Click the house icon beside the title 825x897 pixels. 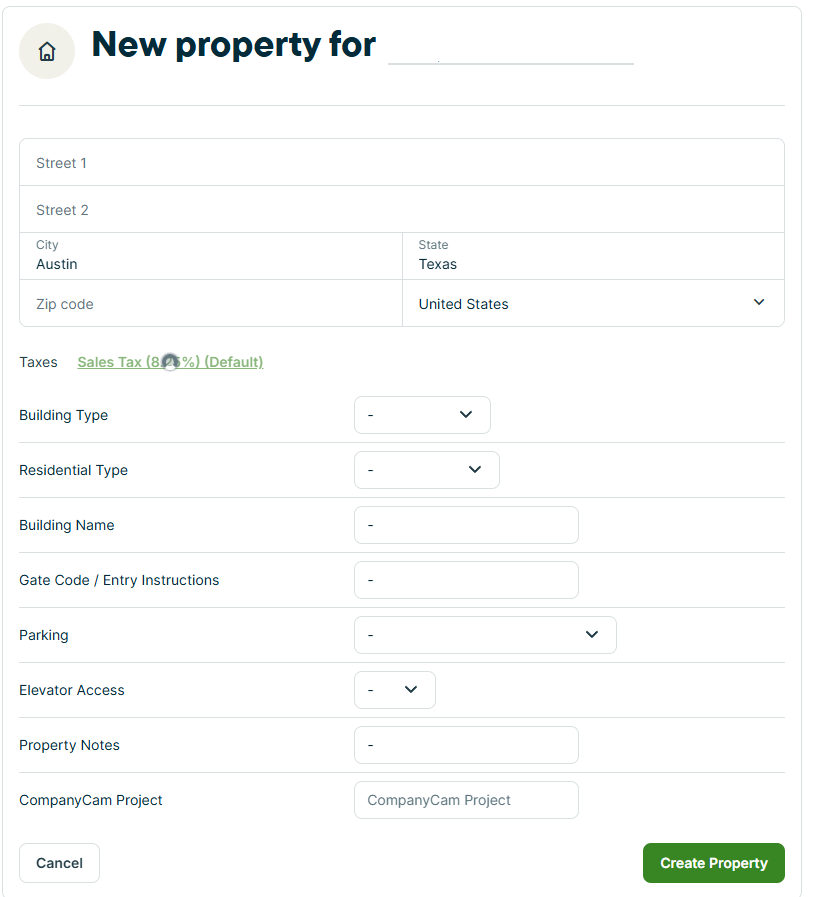47,51
